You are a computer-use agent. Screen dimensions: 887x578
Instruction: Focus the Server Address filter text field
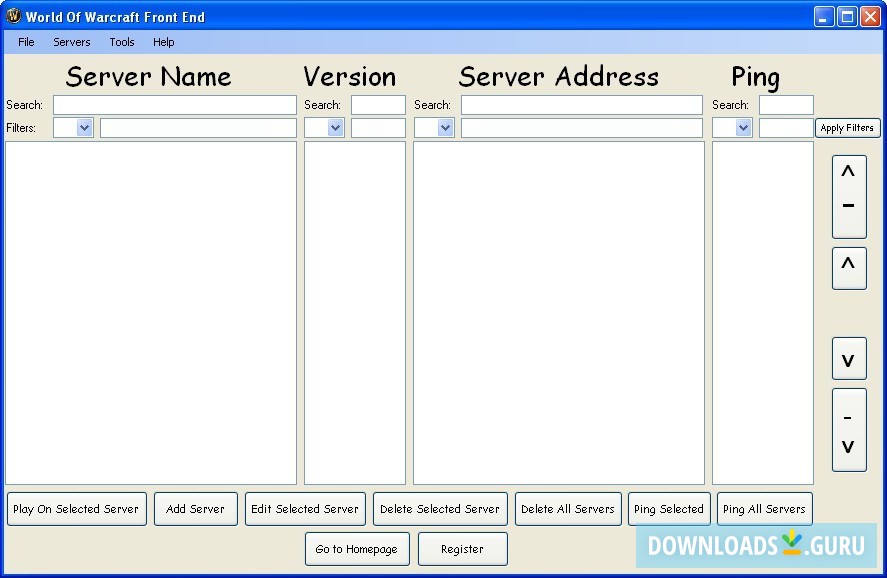tap(582, 128)
